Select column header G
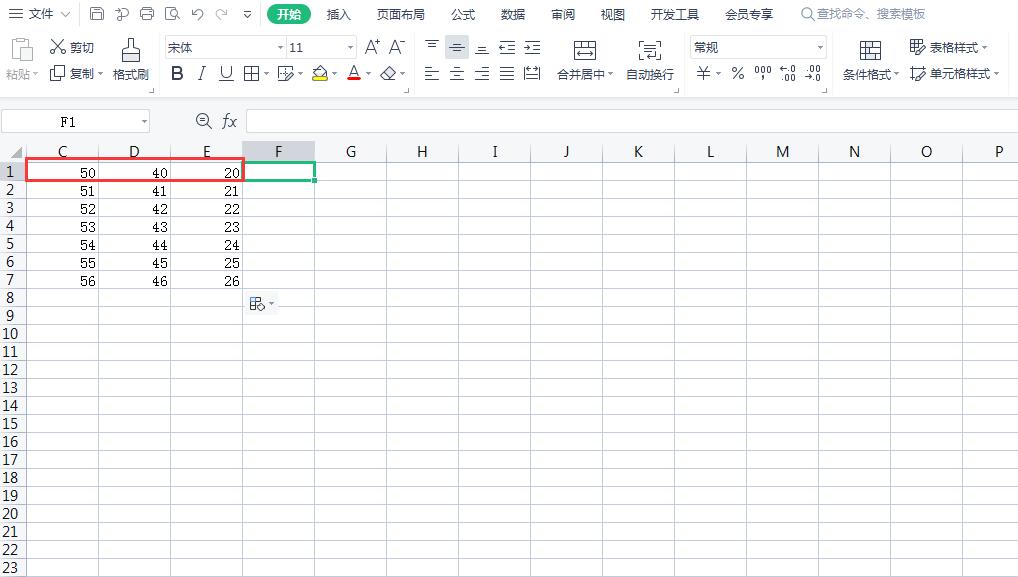Image resolution: width=1018 pixels, height=577 pixels. (x=351, y=152)
